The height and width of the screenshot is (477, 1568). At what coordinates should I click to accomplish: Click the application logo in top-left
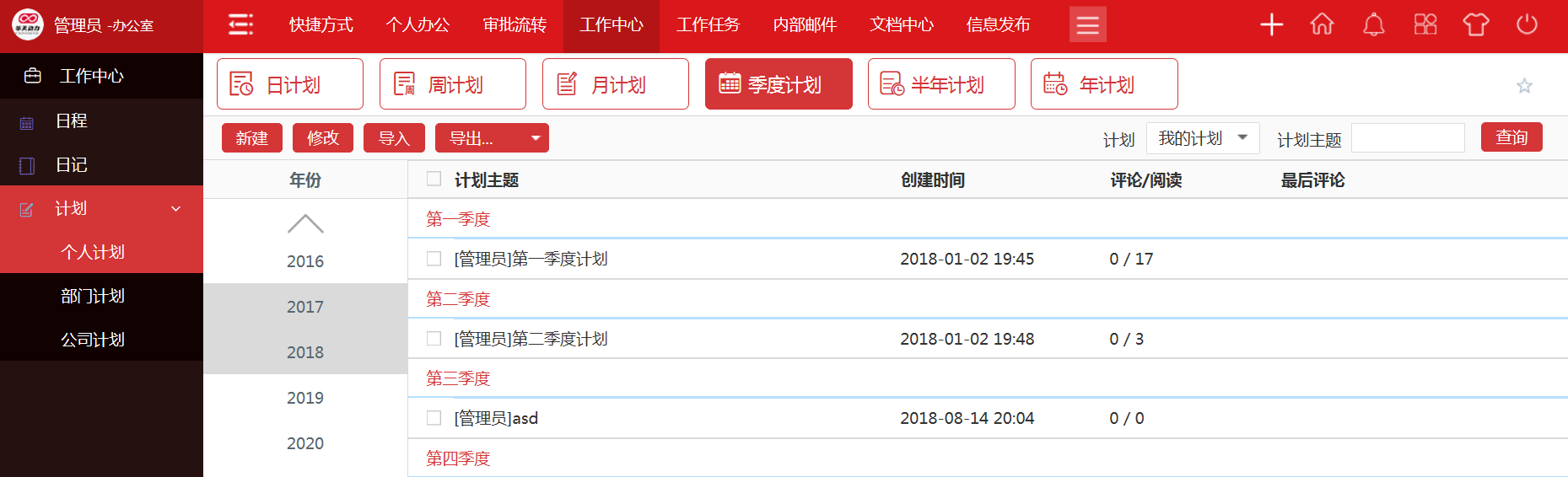point(28,25)
